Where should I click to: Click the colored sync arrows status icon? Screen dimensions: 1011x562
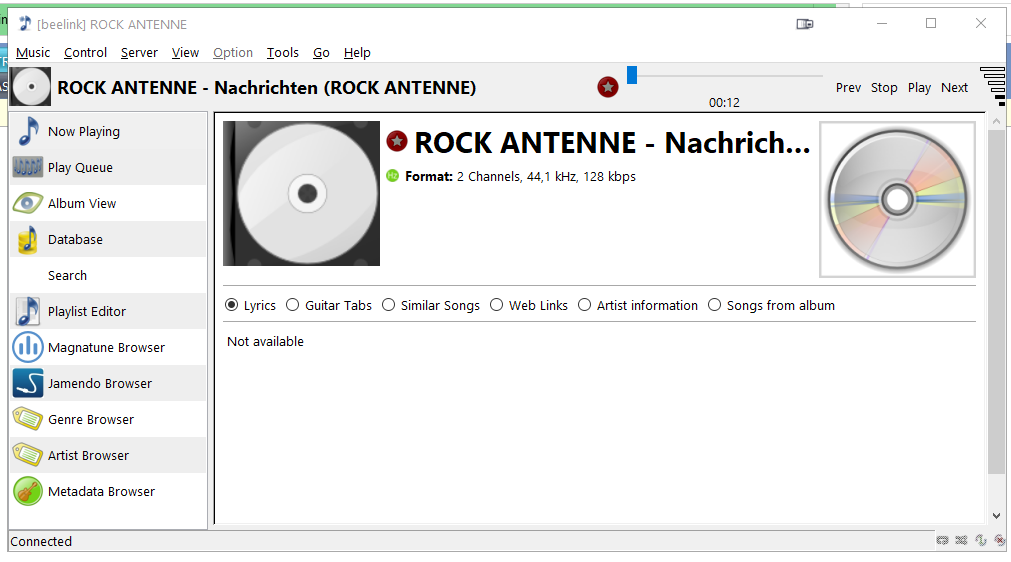coord(981,541)
